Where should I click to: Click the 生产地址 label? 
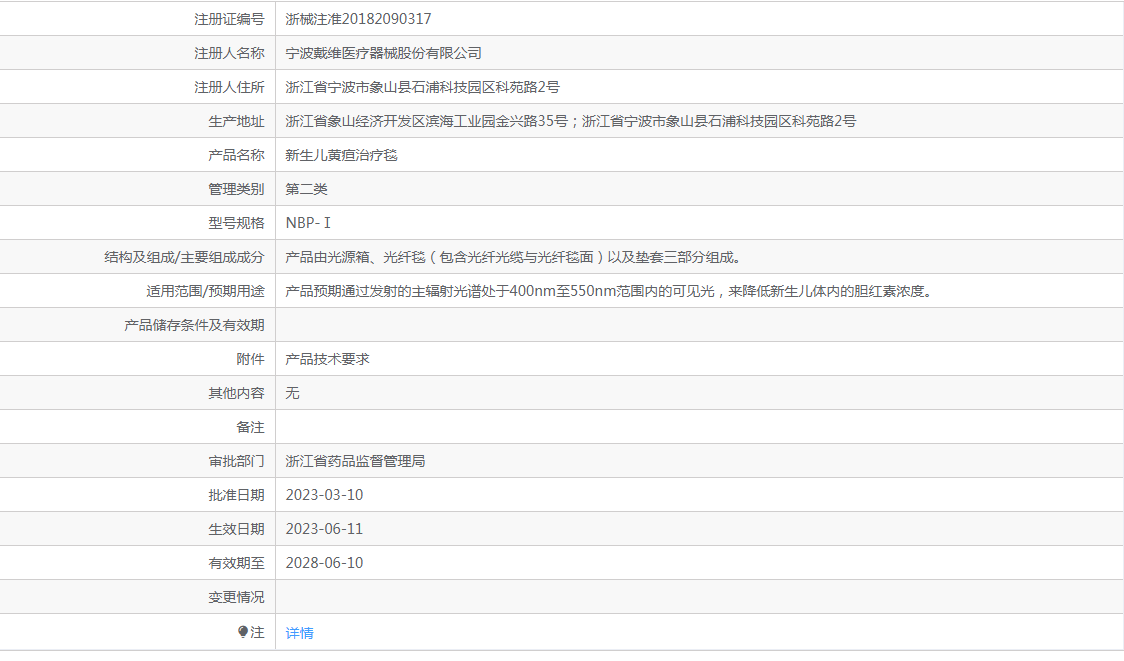coord(237,121)
